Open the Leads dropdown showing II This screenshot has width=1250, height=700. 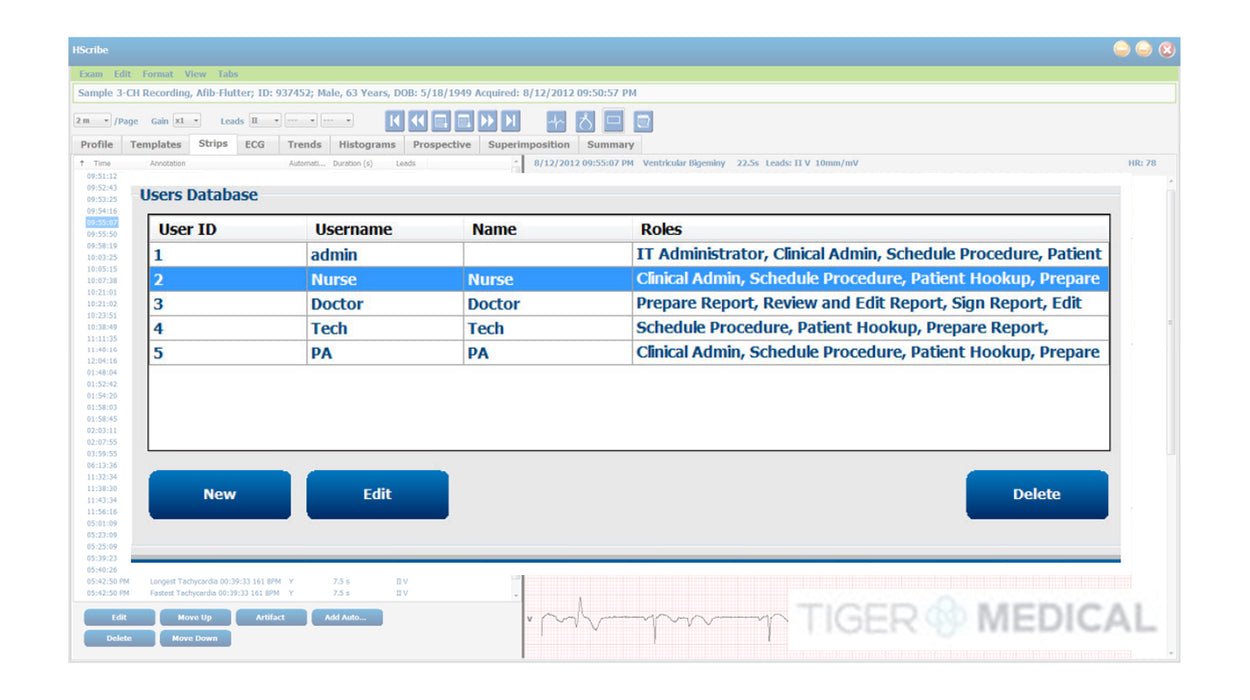pos(264,120)
